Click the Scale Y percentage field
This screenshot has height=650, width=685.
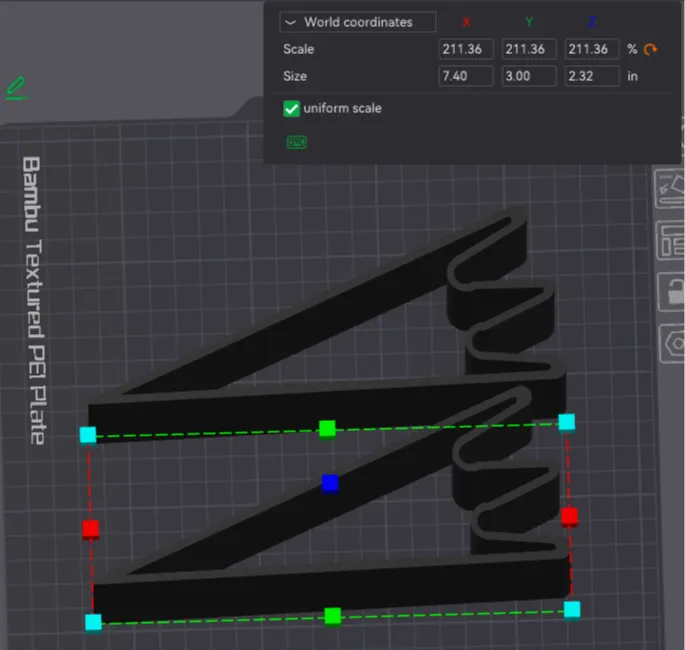(x=529, y=49)
